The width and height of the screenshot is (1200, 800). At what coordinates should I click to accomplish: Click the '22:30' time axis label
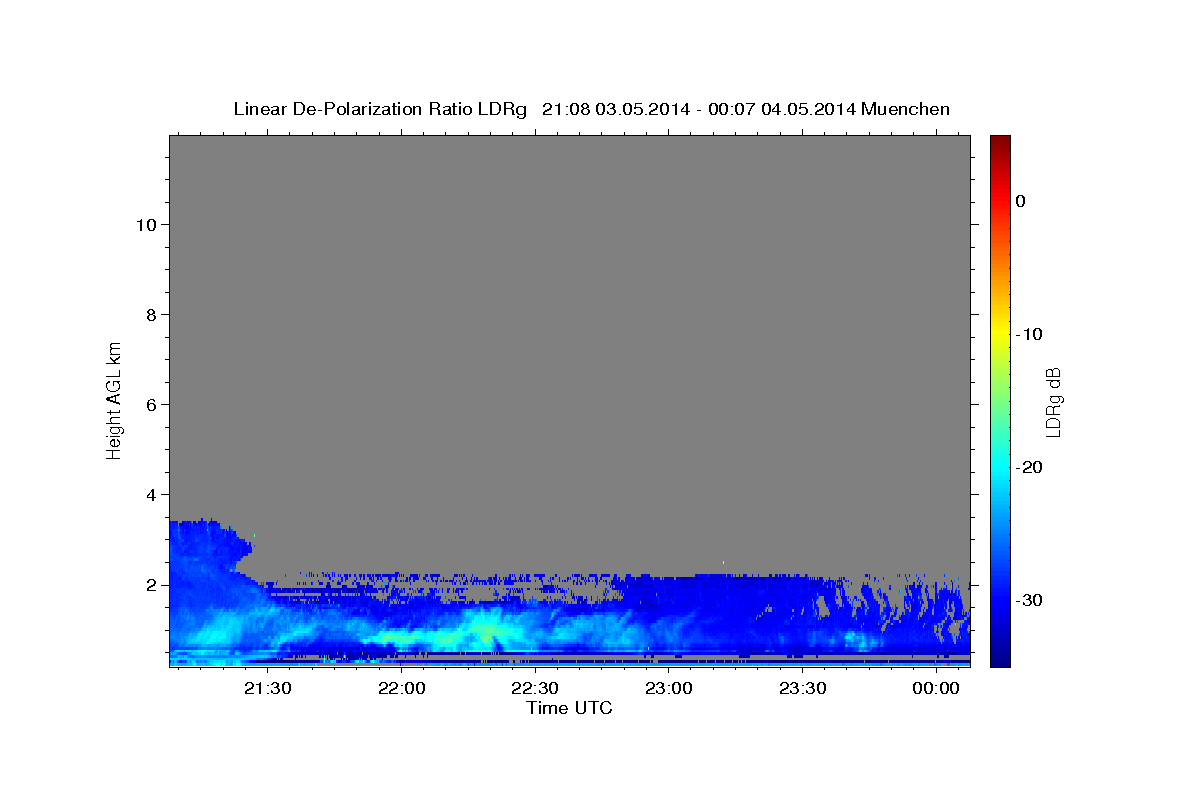[x=535, y=688]
